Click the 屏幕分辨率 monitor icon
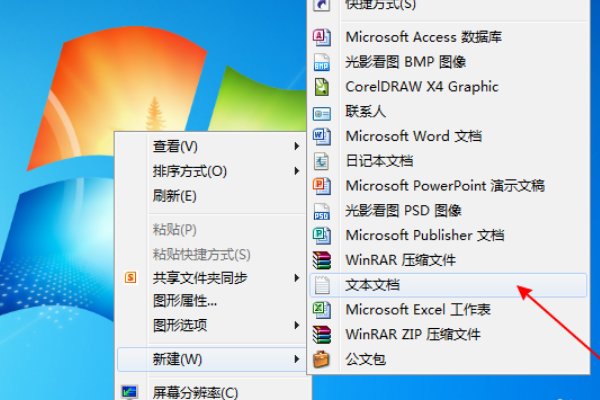600x400 pixels. pos(129,392)
